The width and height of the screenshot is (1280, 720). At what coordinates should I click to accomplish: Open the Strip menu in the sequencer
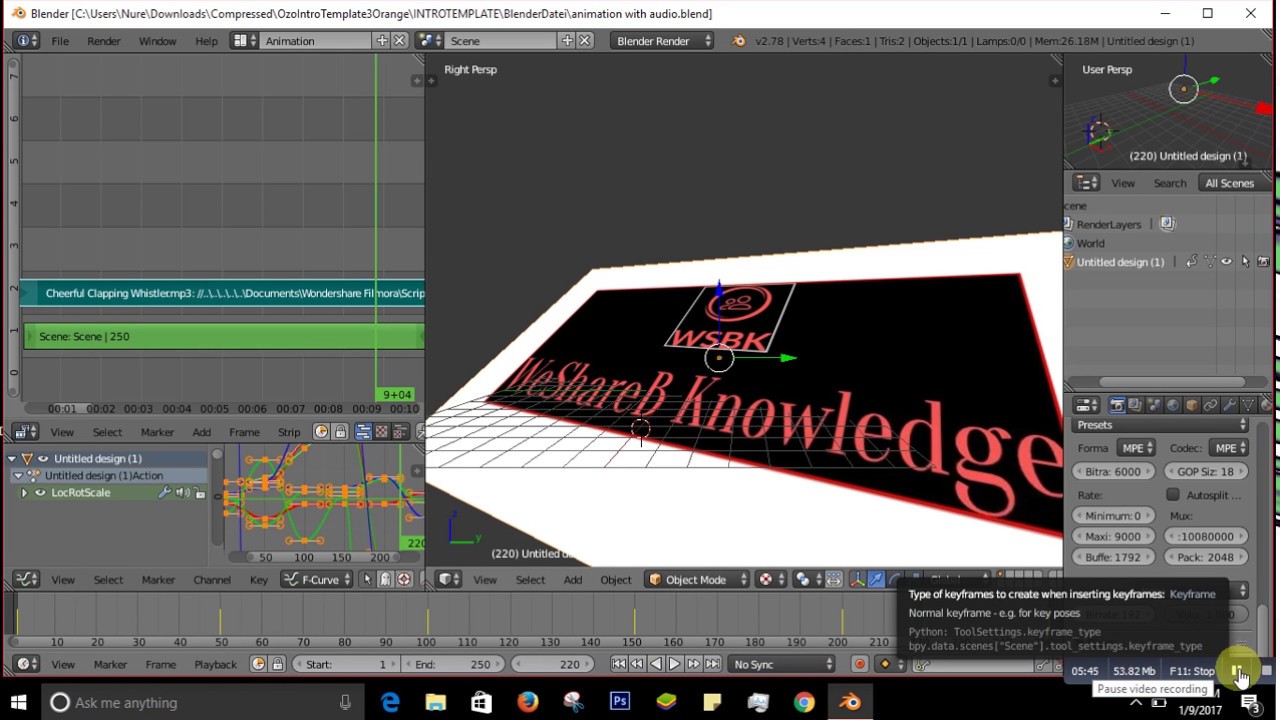pos(289,432)
